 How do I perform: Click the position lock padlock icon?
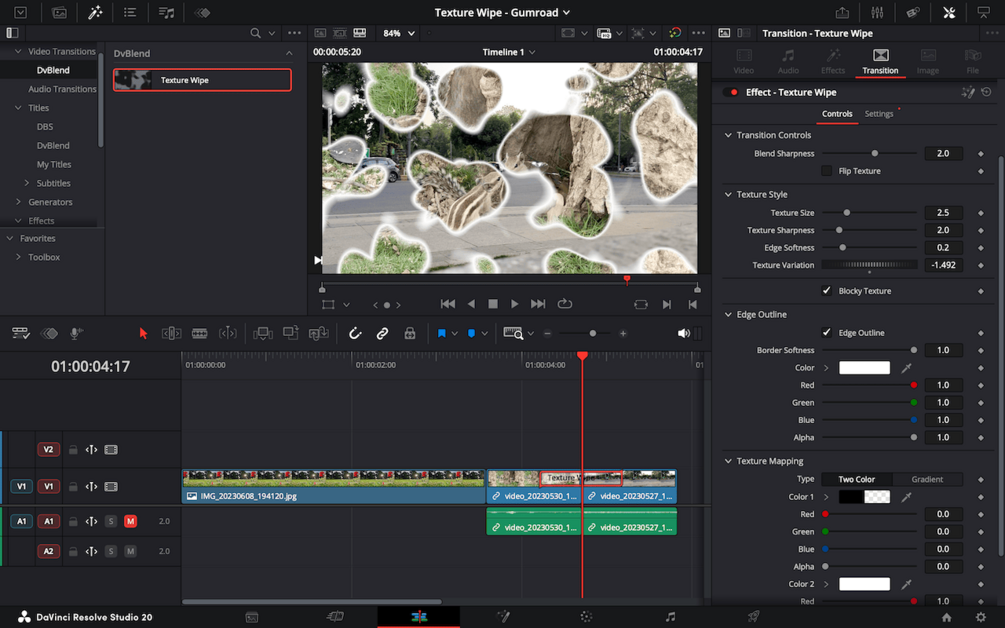pos(410,333)
